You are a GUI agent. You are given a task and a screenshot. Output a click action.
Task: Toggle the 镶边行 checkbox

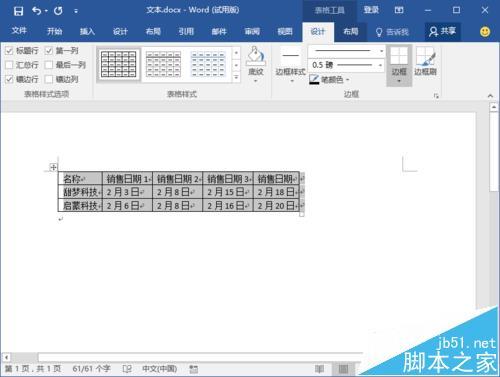pyautogui.click(x=9, y=79)
